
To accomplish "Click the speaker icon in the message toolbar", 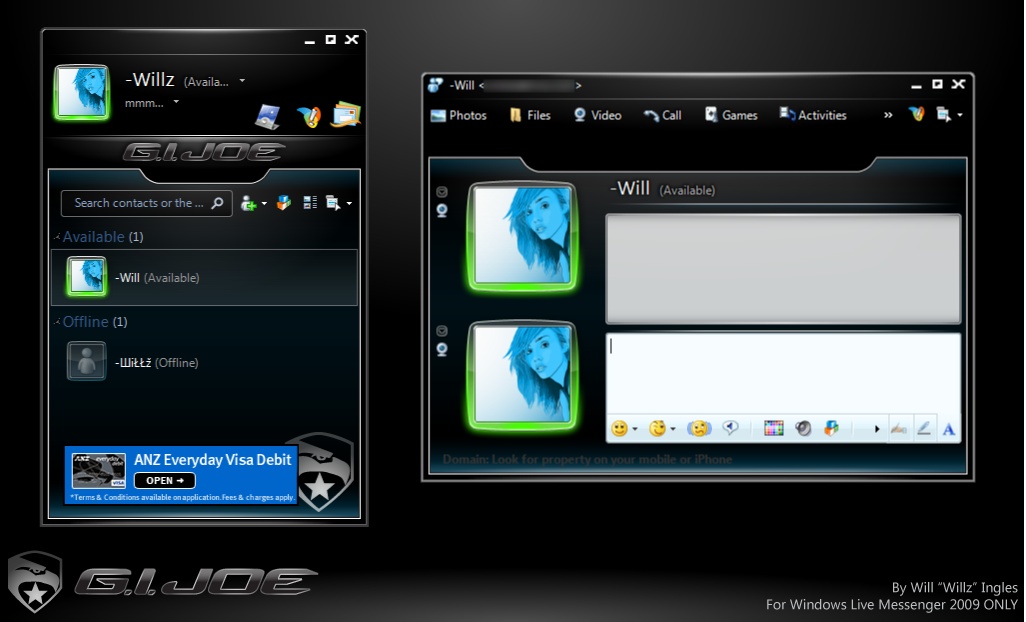I will click(x=803, y=428).
